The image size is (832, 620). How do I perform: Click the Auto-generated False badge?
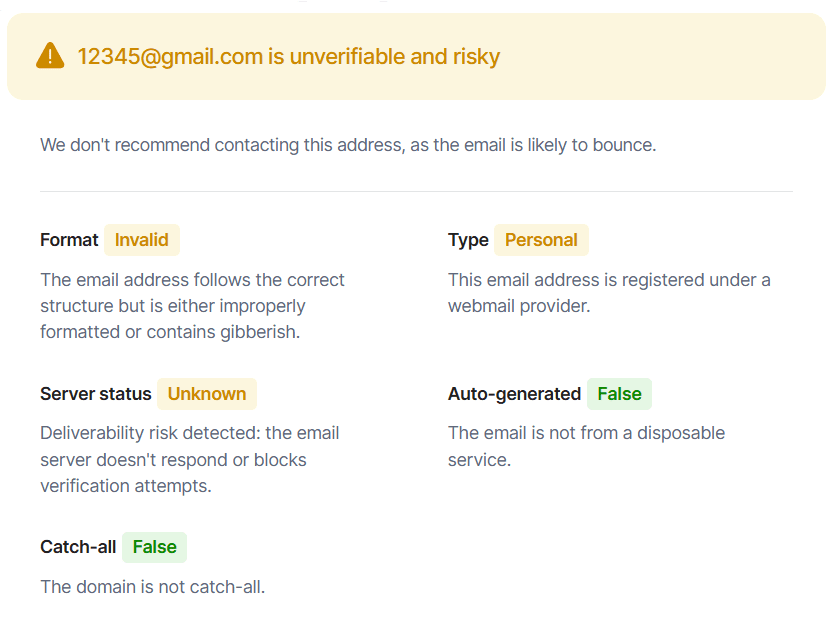[619, 394]
